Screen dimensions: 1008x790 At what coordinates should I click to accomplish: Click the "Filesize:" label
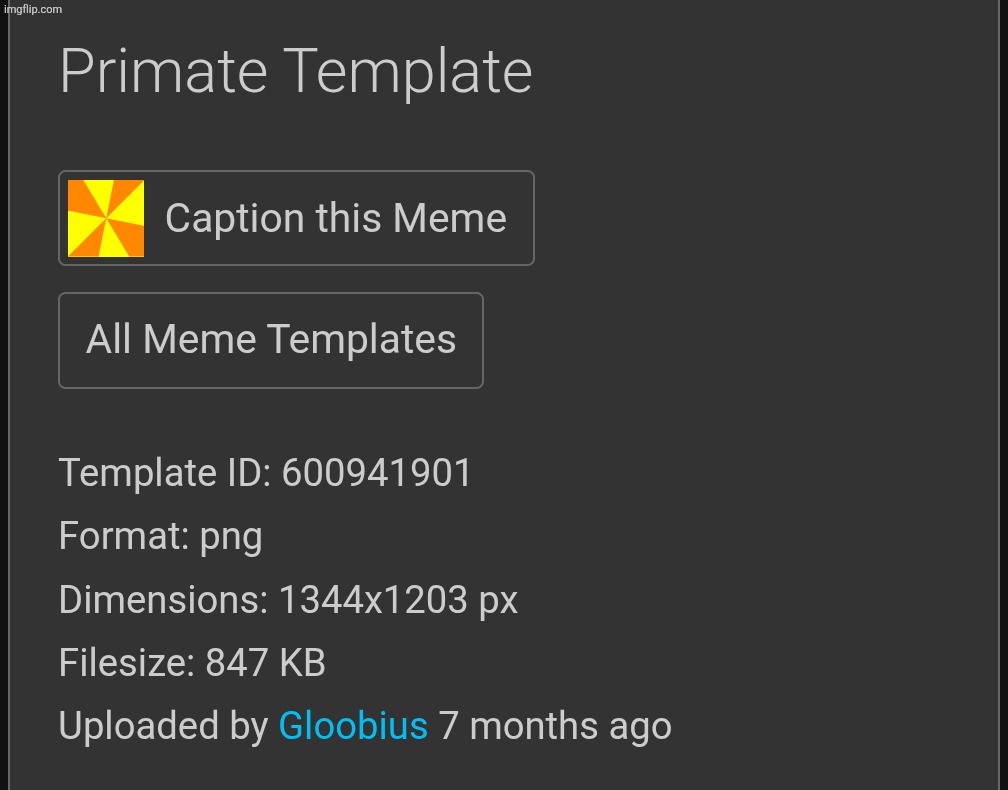(126, 663)
